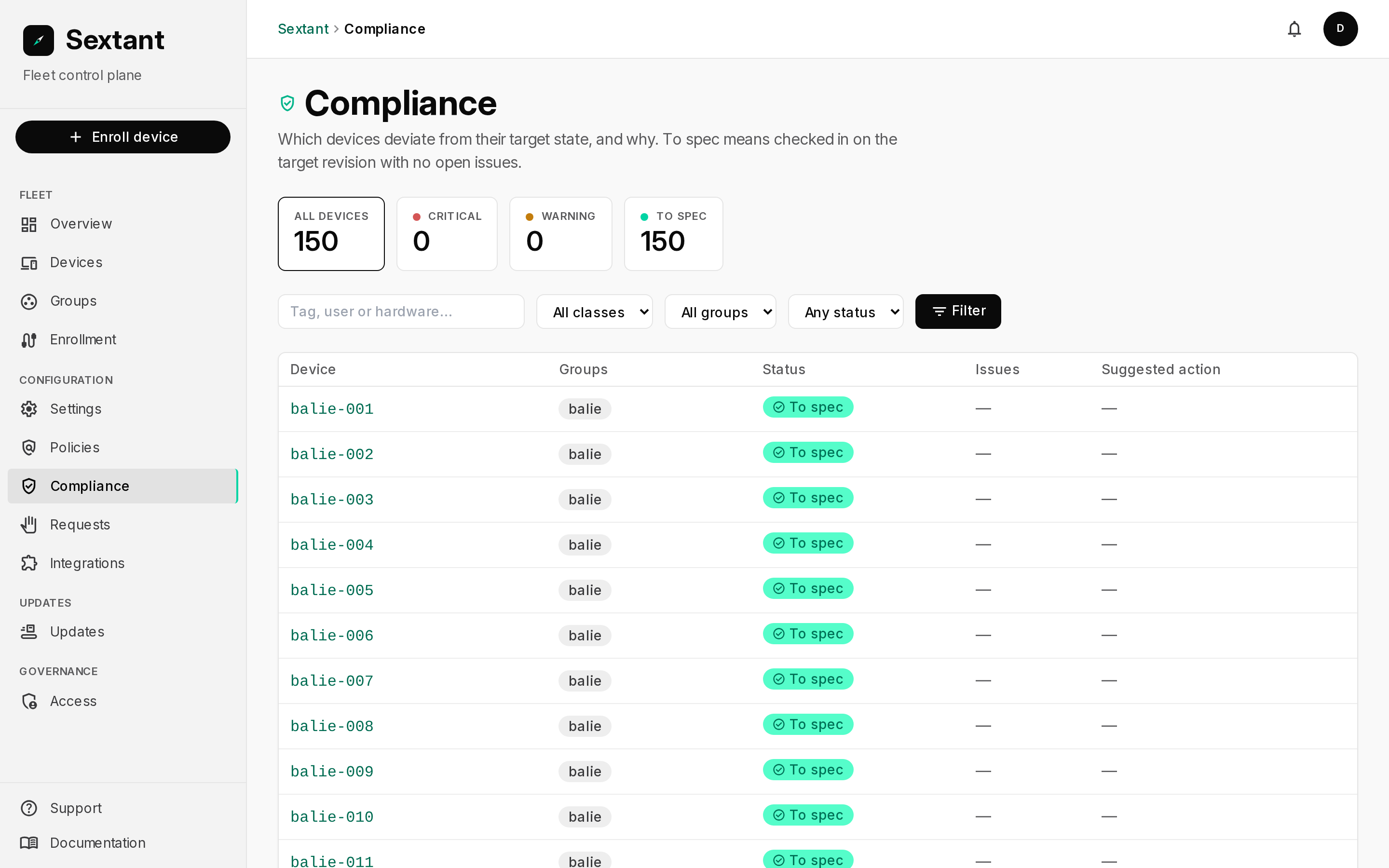
Task: Click the Documentation book icon
Action: click(29, 843)
